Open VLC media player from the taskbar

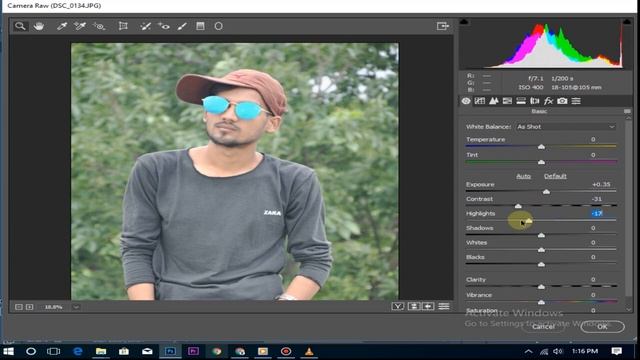pyautogui.click(x=309, y=351)
